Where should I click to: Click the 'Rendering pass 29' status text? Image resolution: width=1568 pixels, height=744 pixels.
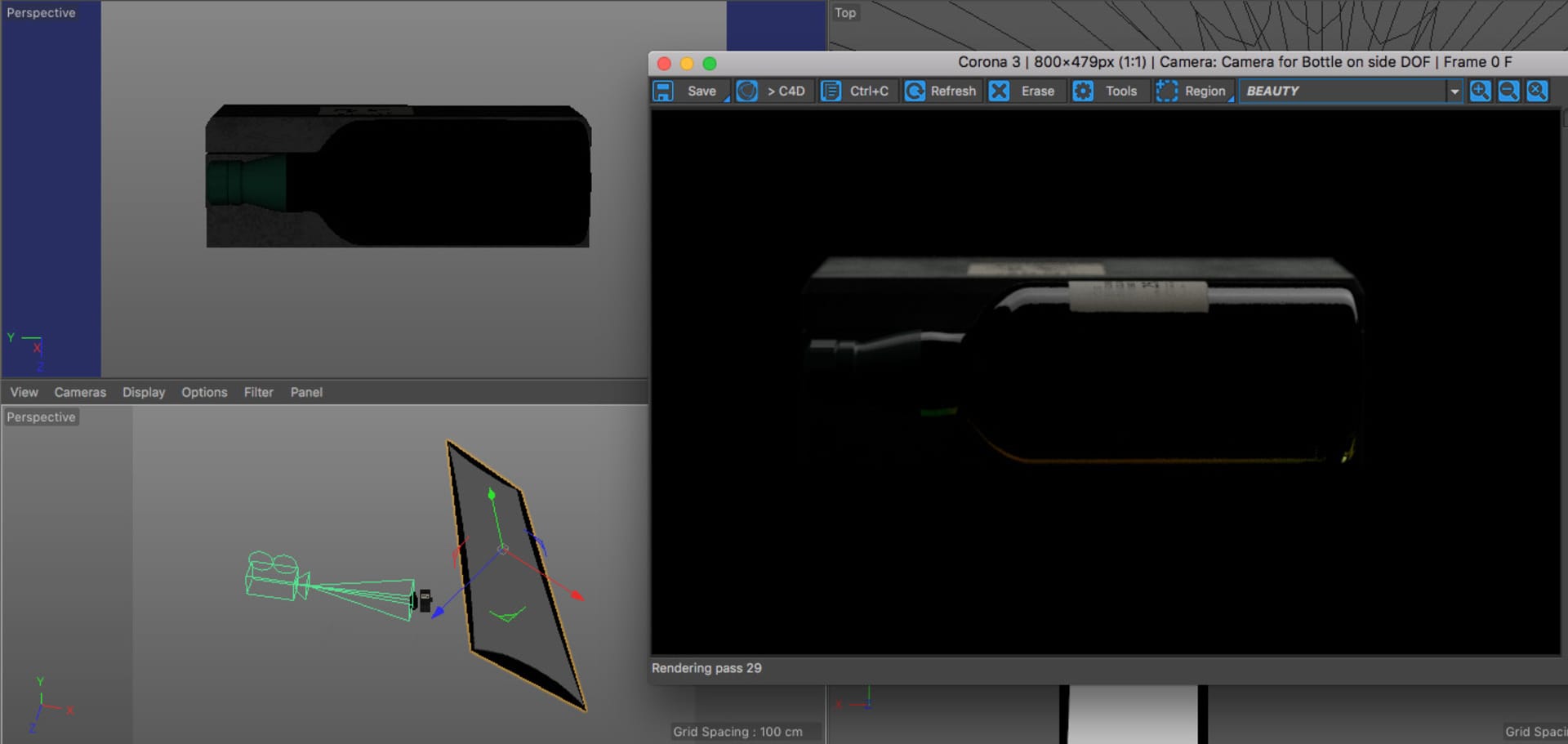pos(706,668)
